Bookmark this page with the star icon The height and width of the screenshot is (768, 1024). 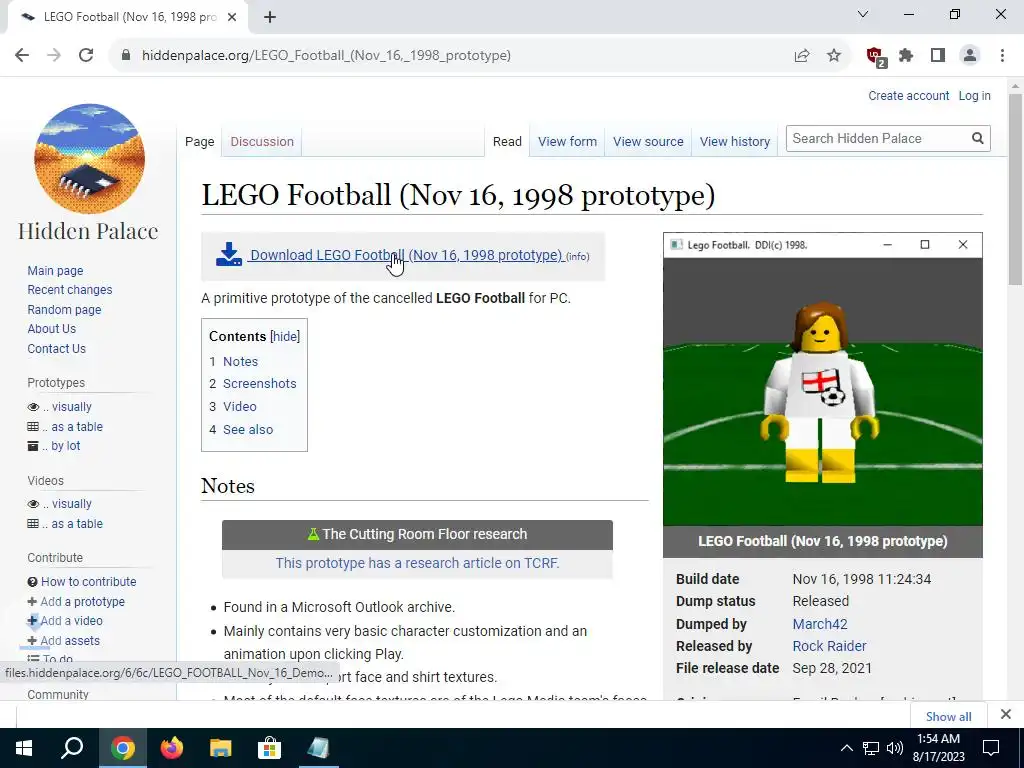click(x=834, y=56)
